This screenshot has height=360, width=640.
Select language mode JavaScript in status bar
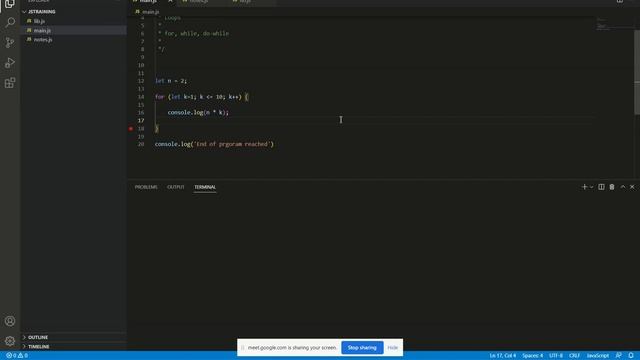[598, 356]
